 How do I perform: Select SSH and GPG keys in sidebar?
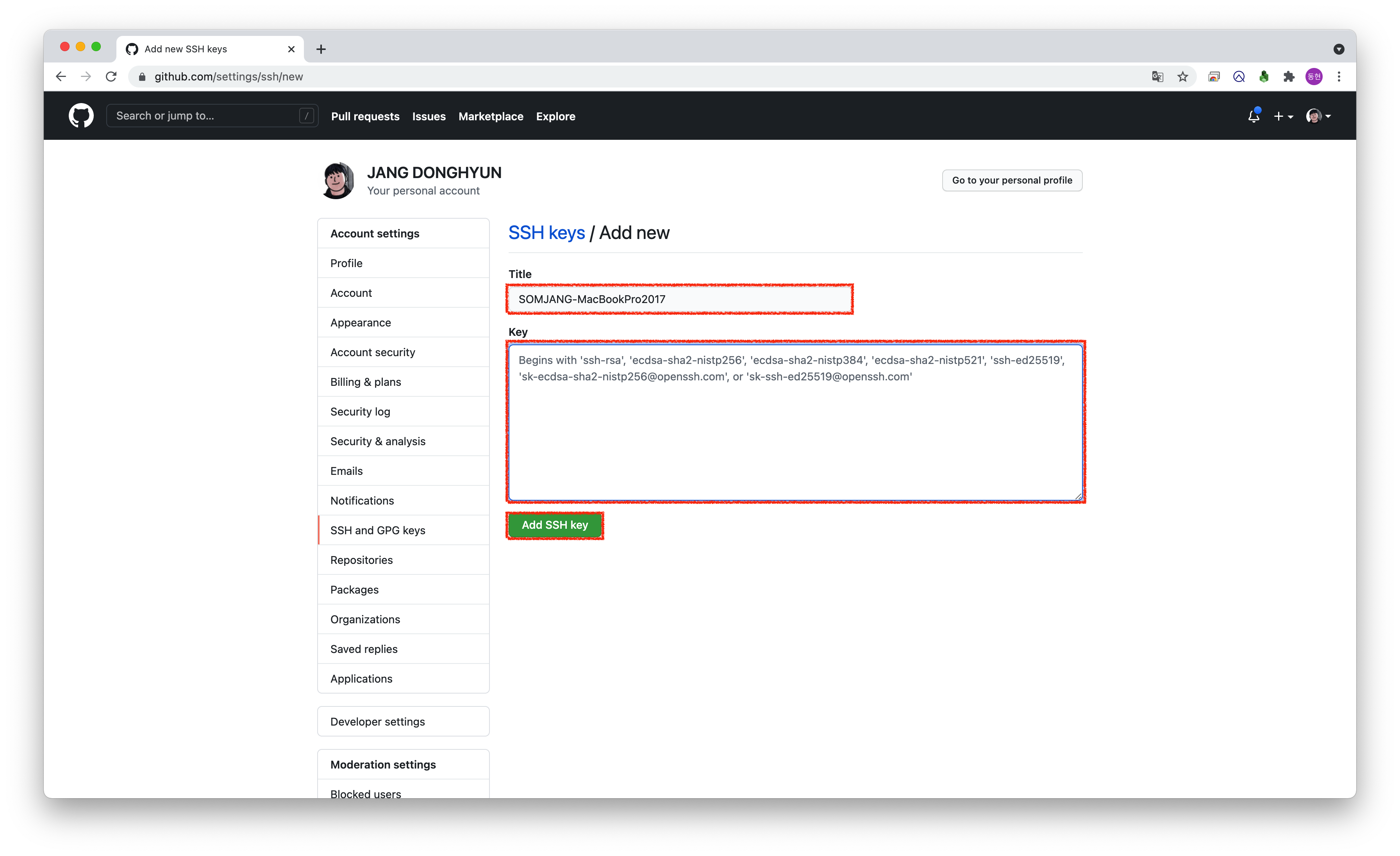click(404, 530)
